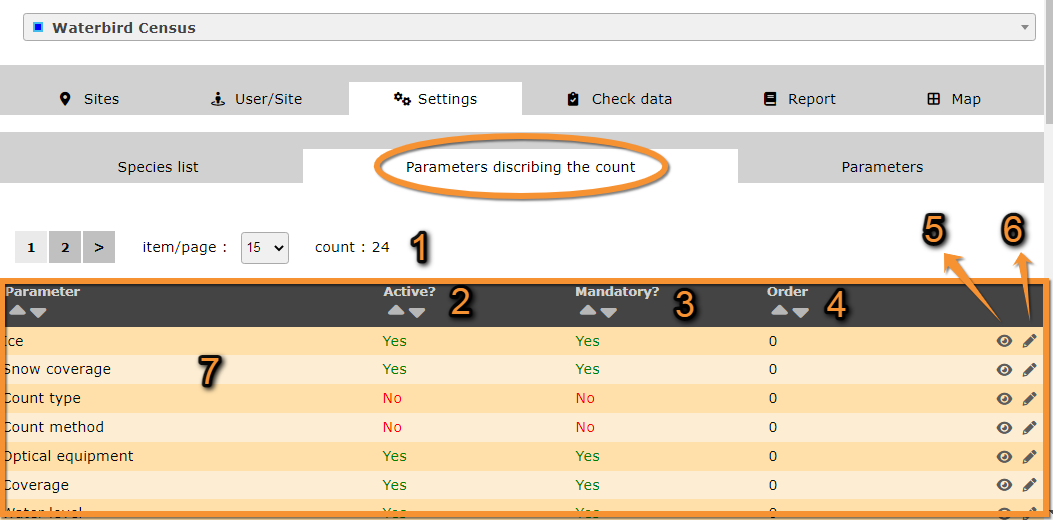This screenshot has width=1053, height=520.
Task: Sort Parameter column ascending arrow
Action: [17, 312]
